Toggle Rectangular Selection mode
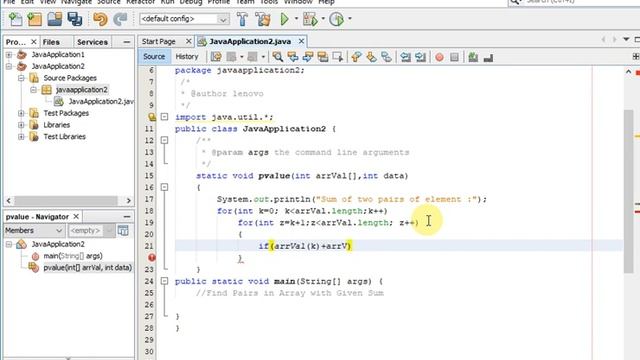The width and height of the screenshot is (640, 360). coord(338,57)
